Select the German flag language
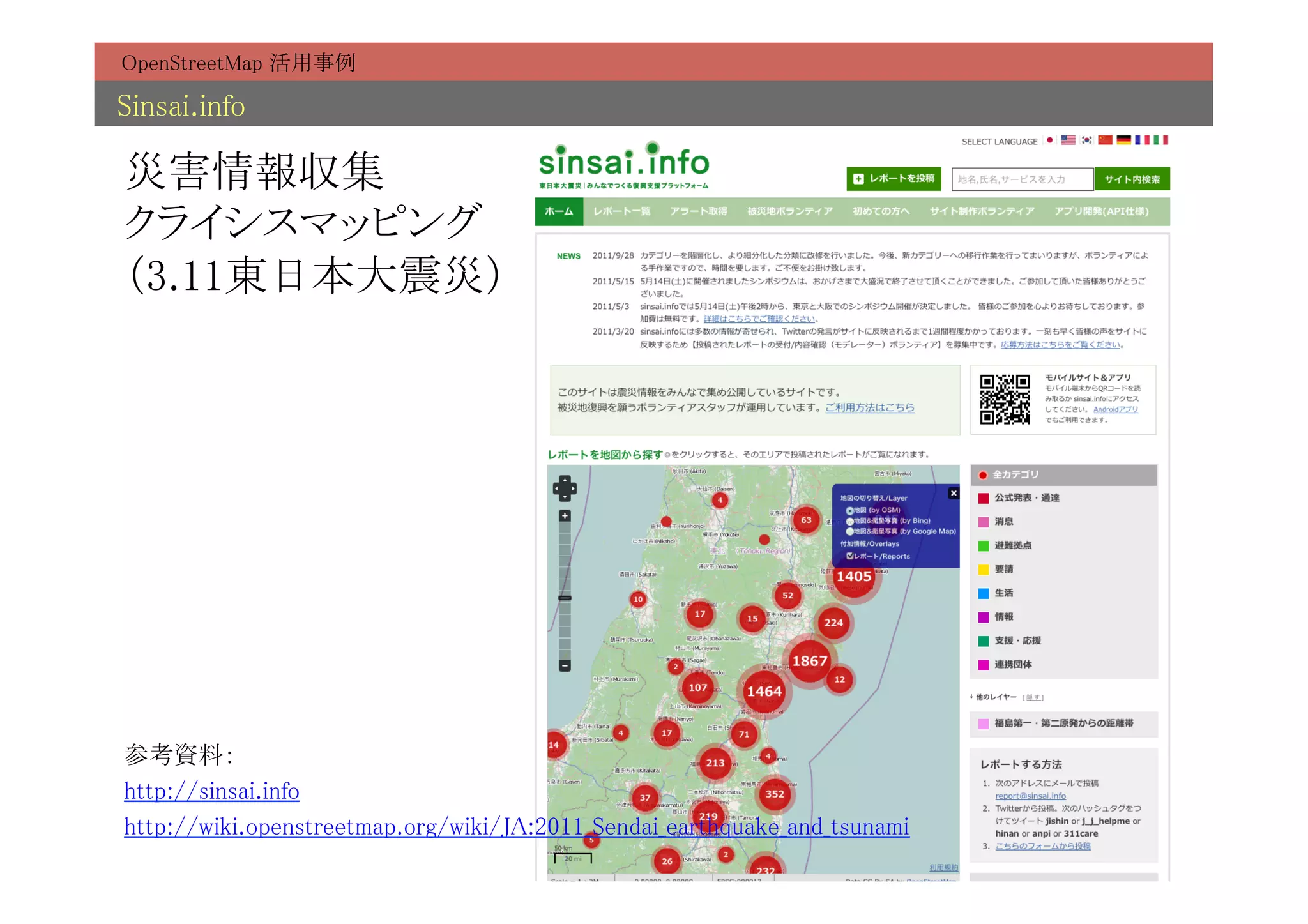1308x924 pixels. [x=1123, y=140]
